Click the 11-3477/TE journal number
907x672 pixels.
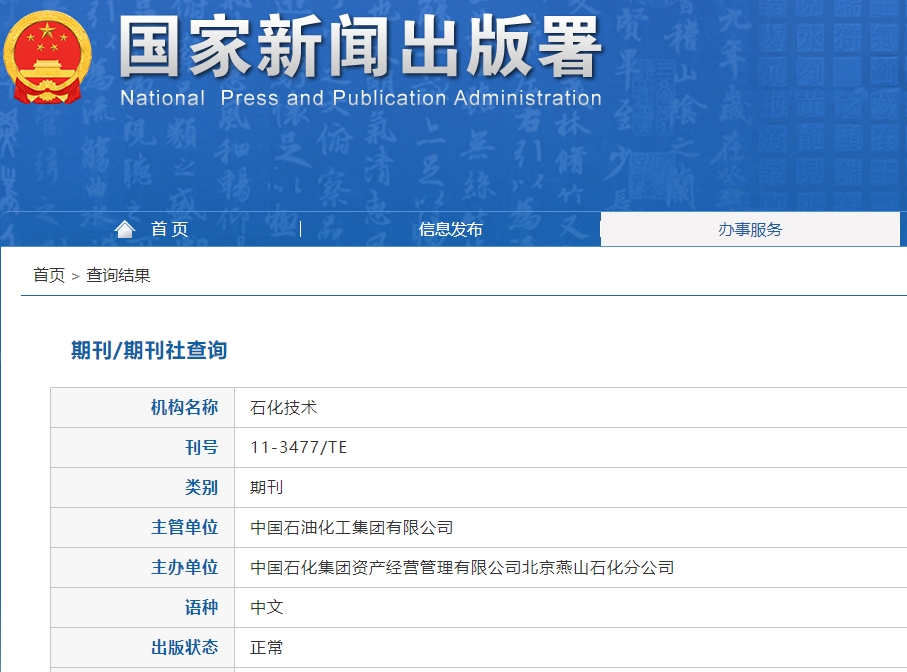click(298, 448)
